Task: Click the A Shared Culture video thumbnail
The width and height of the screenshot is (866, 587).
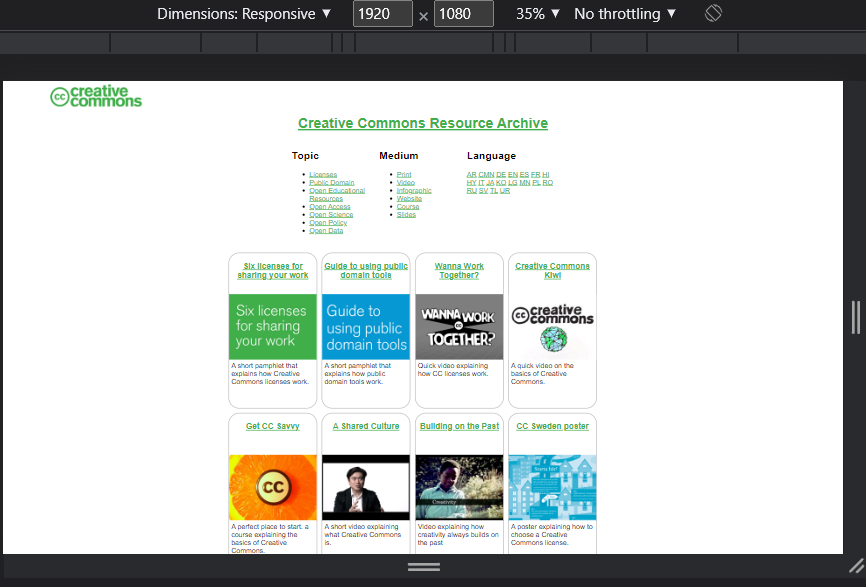Action: coord(366,487)
